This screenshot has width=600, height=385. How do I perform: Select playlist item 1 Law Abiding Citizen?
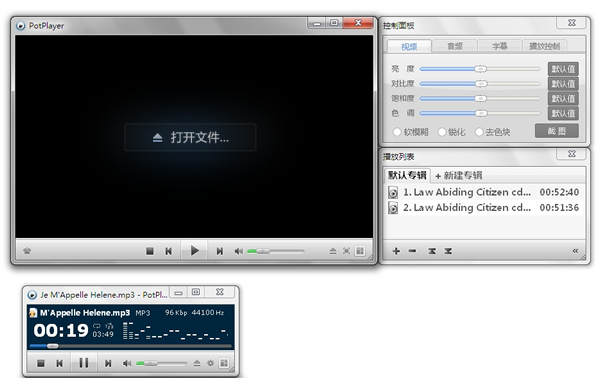point(485,192)
